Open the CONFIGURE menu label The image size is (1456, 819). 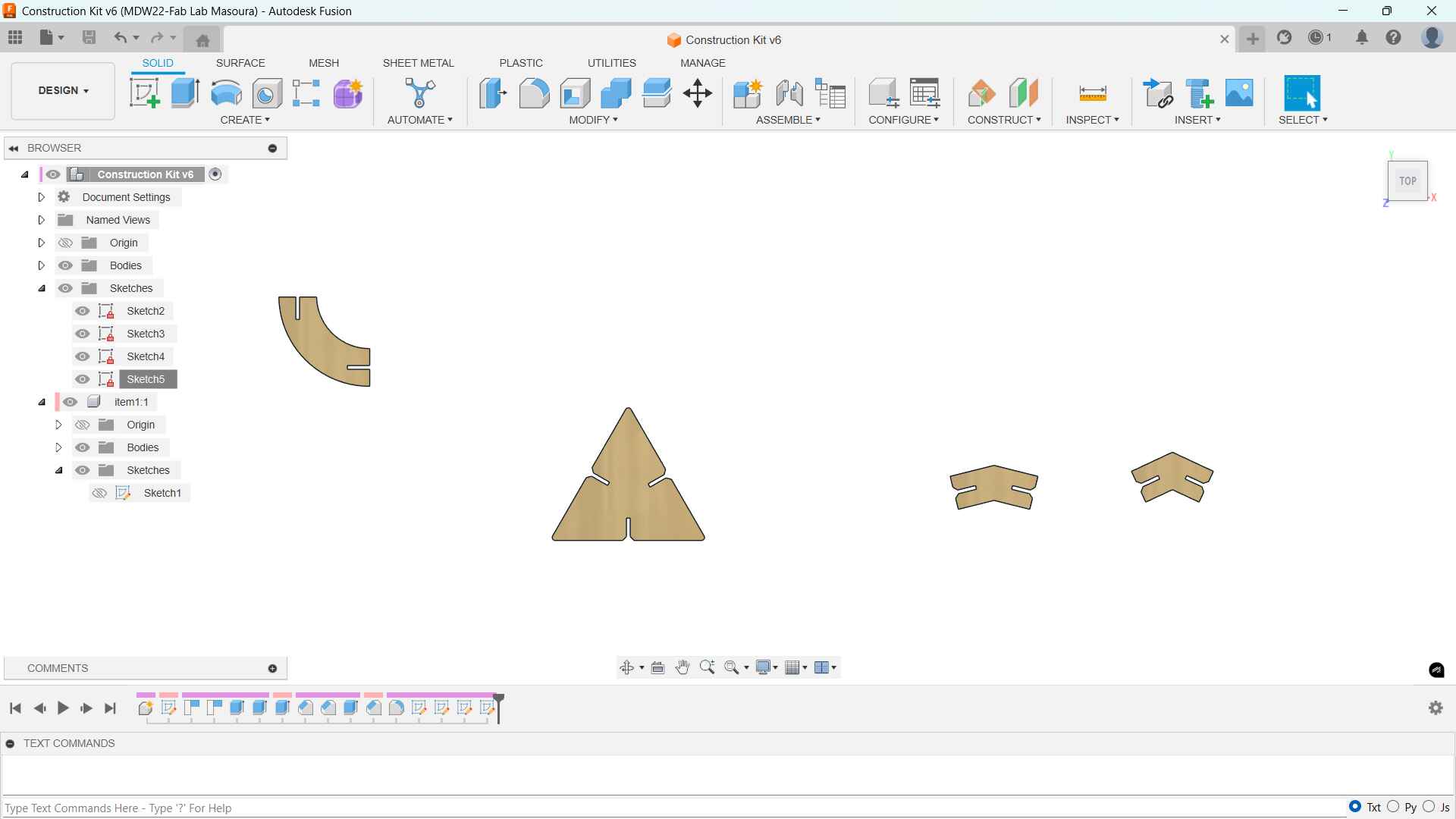click(x=904, y=120)
